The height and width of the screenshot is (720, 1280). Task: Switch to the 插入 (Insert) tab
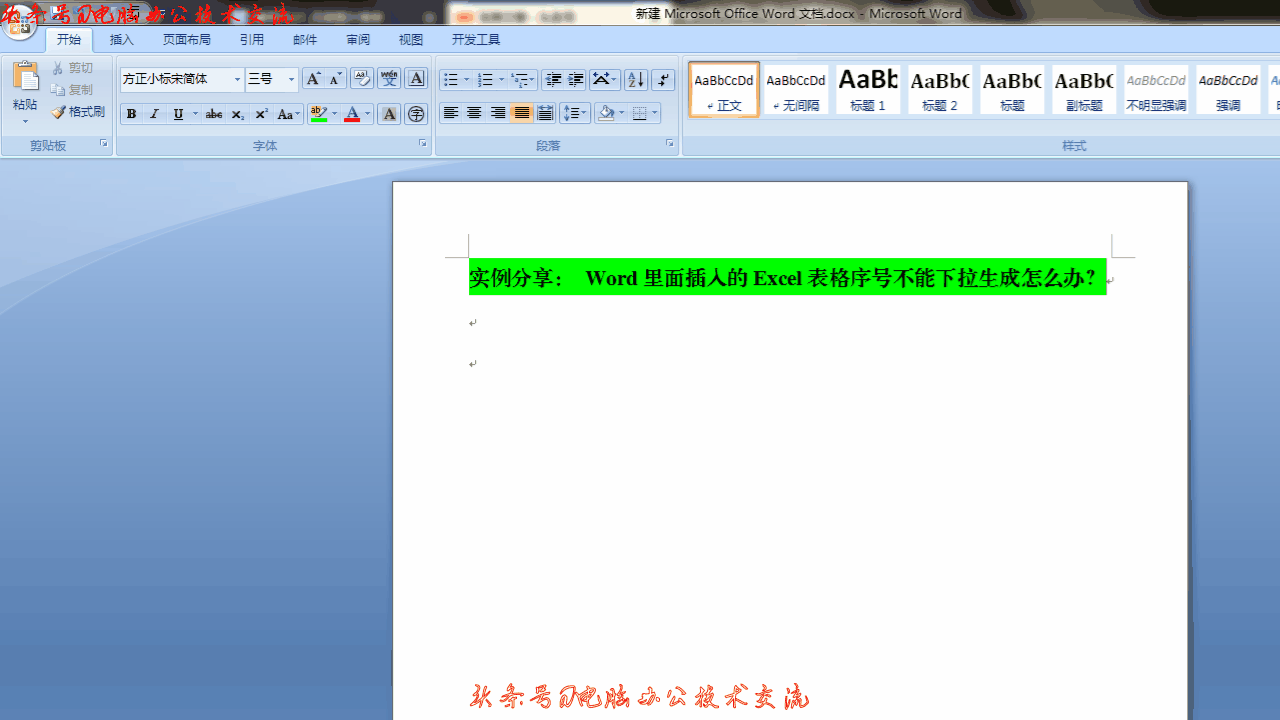coord(122,40)
